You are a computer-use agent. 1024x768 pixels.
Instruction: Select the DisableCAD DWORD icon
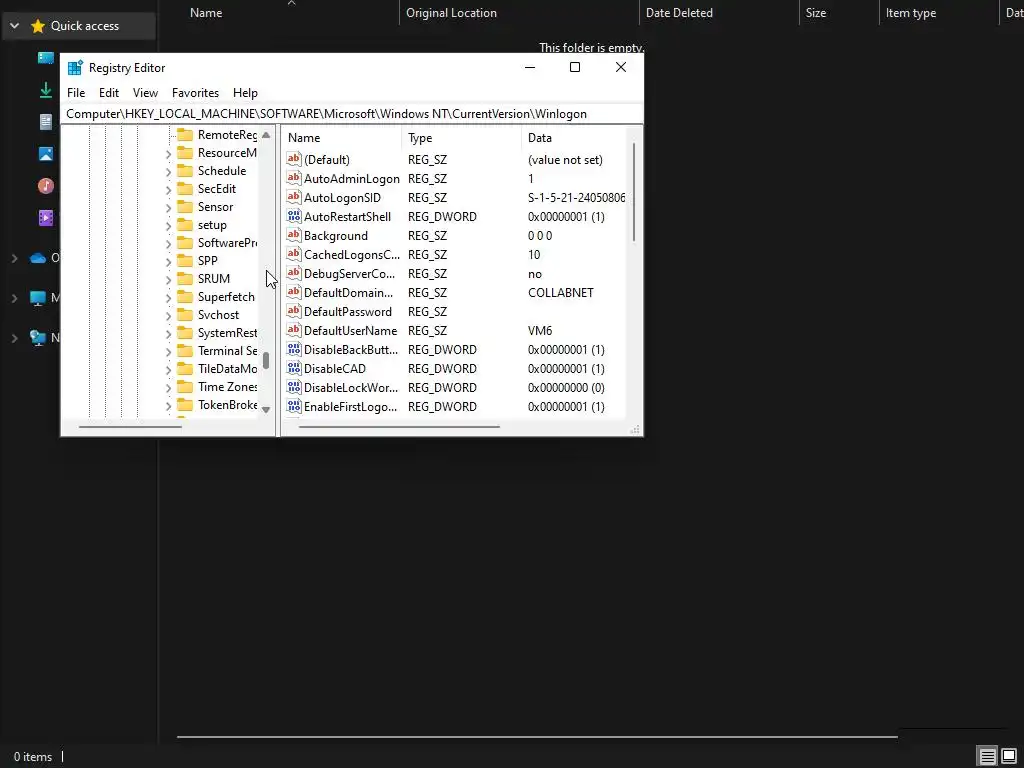point(294,368)
